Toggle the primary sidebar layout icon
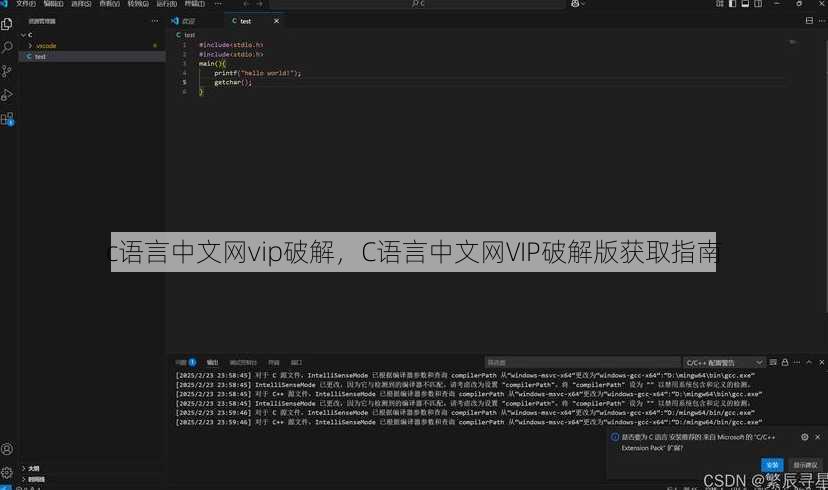The image size is (828, 490). 732,4
